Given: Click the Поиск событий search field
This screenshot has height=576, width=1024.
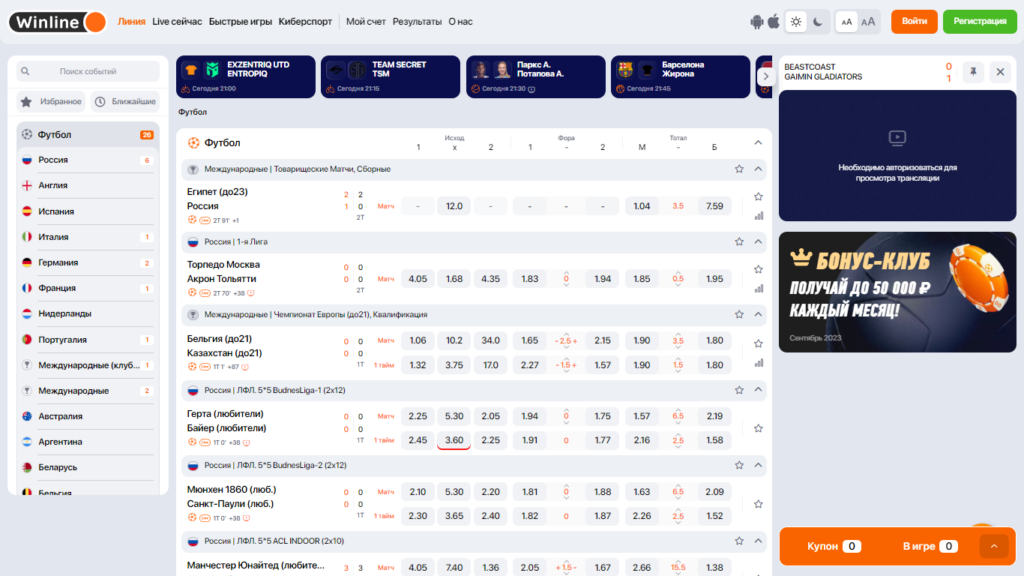Looking at the screenshot, I should (x=88, y=71).
